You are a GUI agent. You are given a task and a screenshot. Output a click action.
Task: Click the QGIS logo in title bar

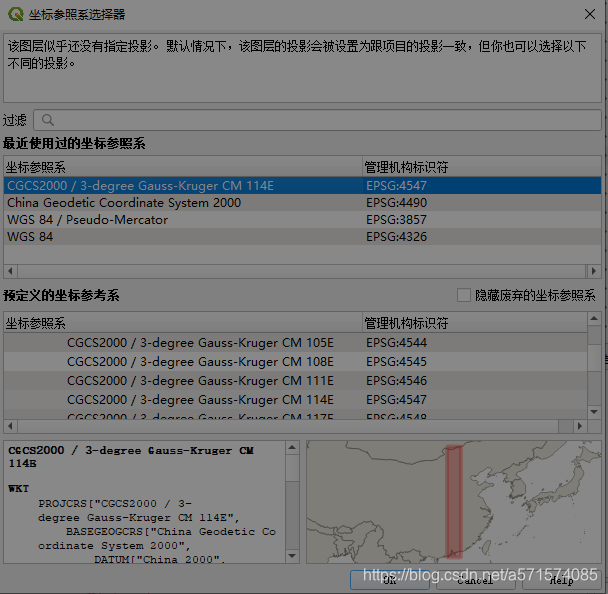[x=16, y=14]
